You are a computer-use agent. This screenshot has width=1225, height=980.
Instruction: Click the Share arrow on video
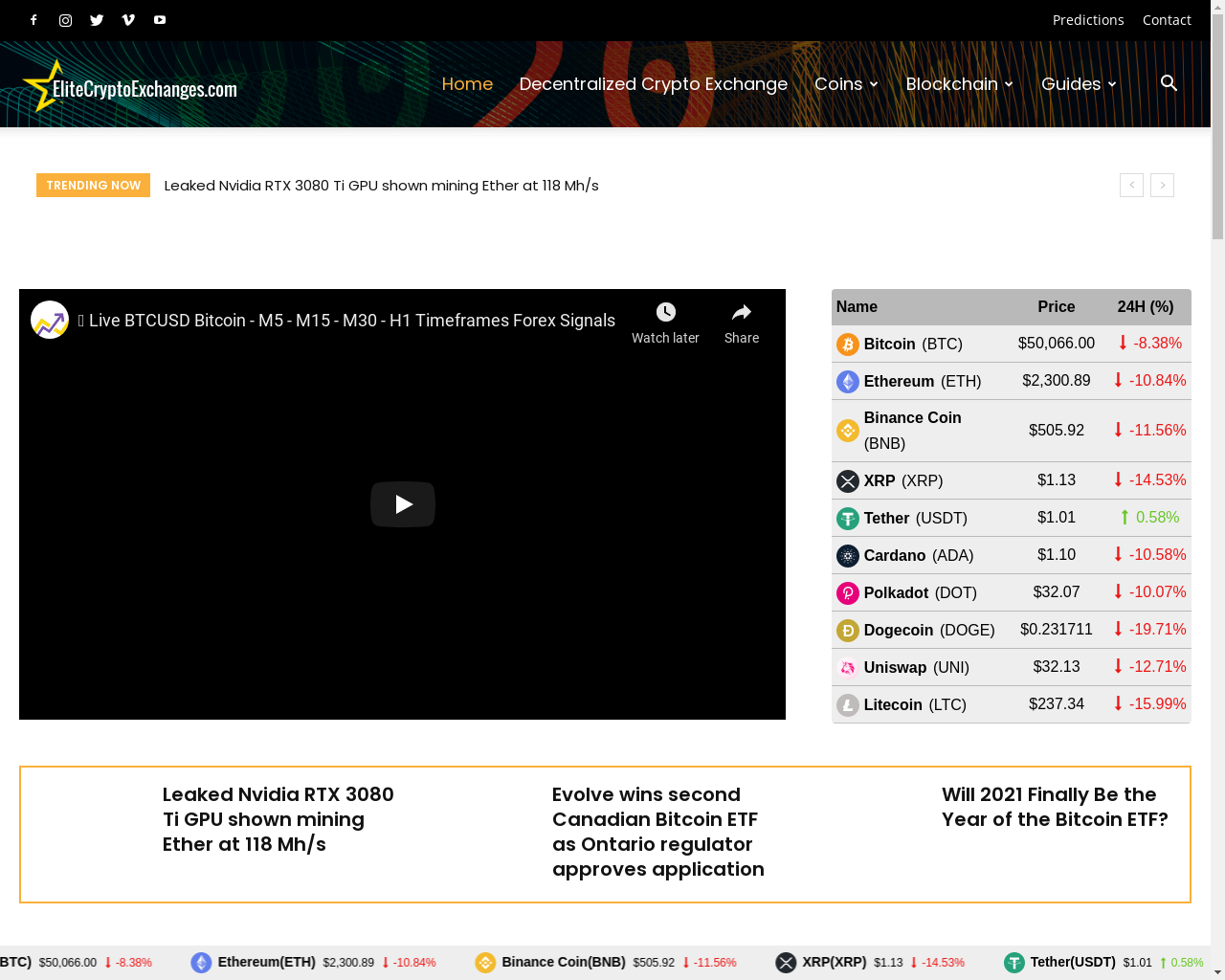click(x=742, y=312)
